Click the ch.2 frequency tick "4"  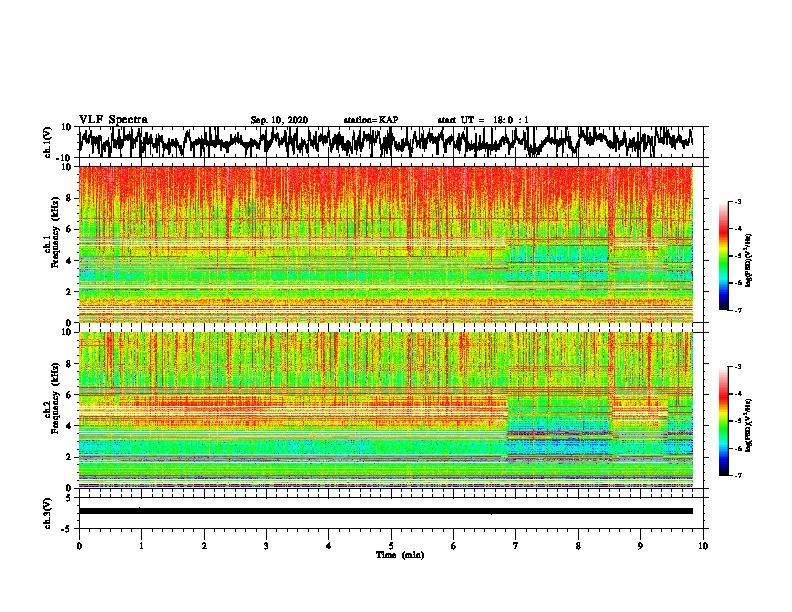pyautogui.click(x=70, y=426)
